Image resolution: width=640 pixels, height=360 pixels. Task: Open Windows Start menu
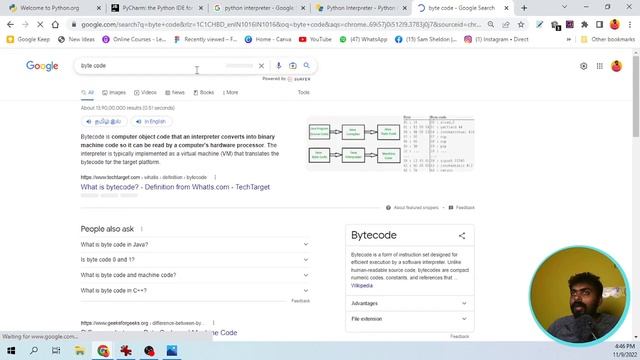(x=11, y=351)
